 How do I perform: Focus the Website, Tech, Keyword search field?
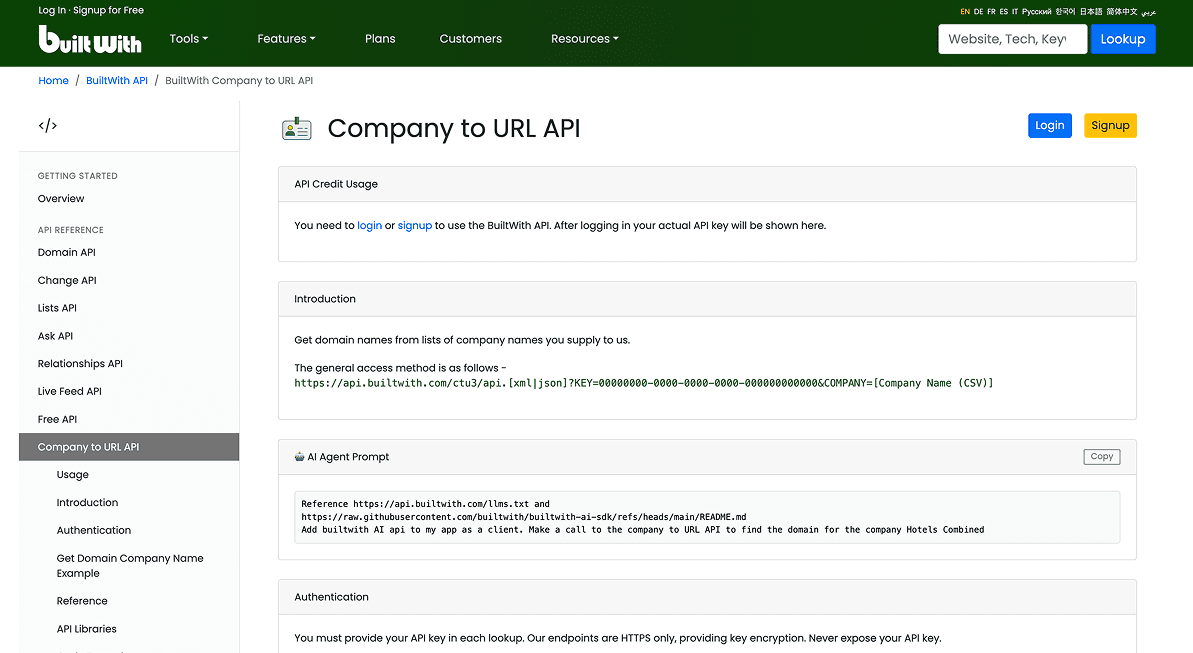click(1012, 39)
